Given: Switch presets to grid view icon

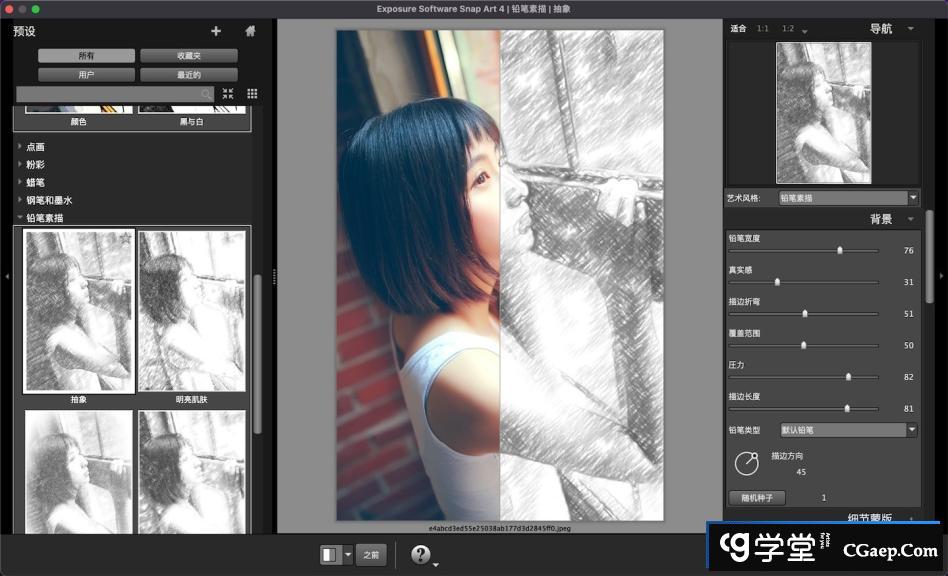Looking at the screenshot, I should pos(252,94).
